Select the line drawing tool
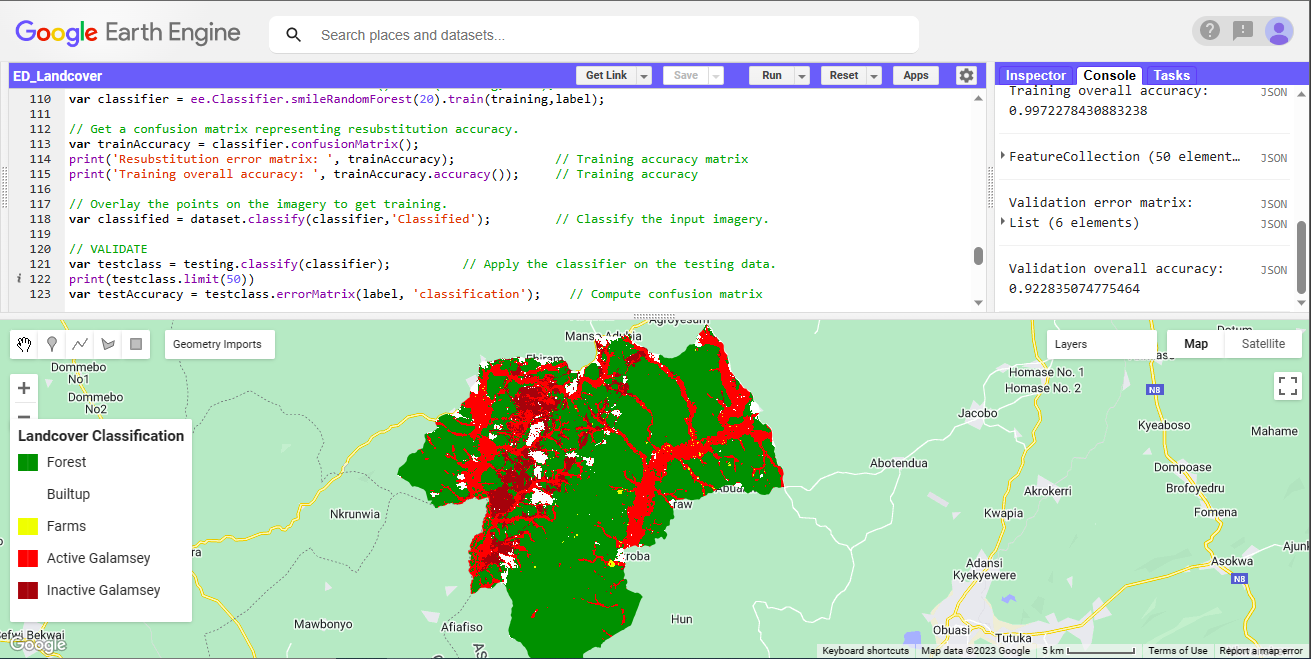This screenshot has width=1311, height=659. tap(79, 344)
